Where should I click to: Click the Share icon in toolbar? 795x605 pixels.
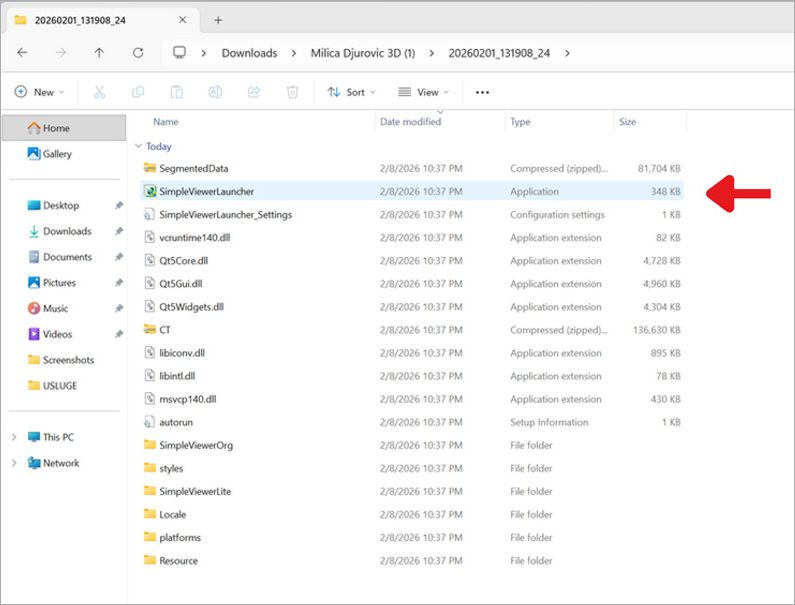point(254,92)
